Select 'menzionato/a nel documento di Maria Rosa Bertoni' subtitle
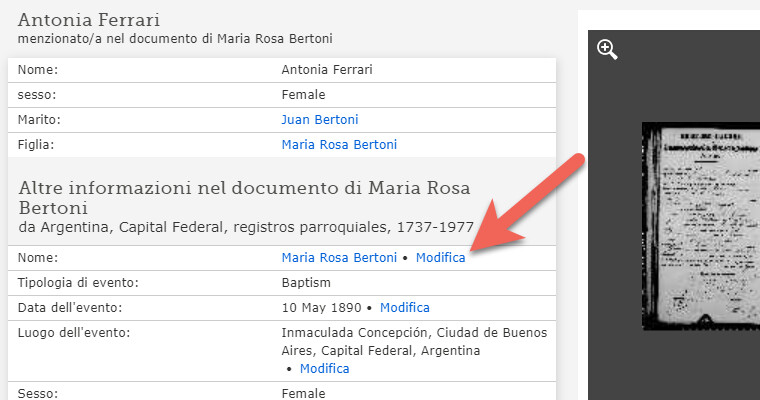The image size is (760, 400). 175,39
